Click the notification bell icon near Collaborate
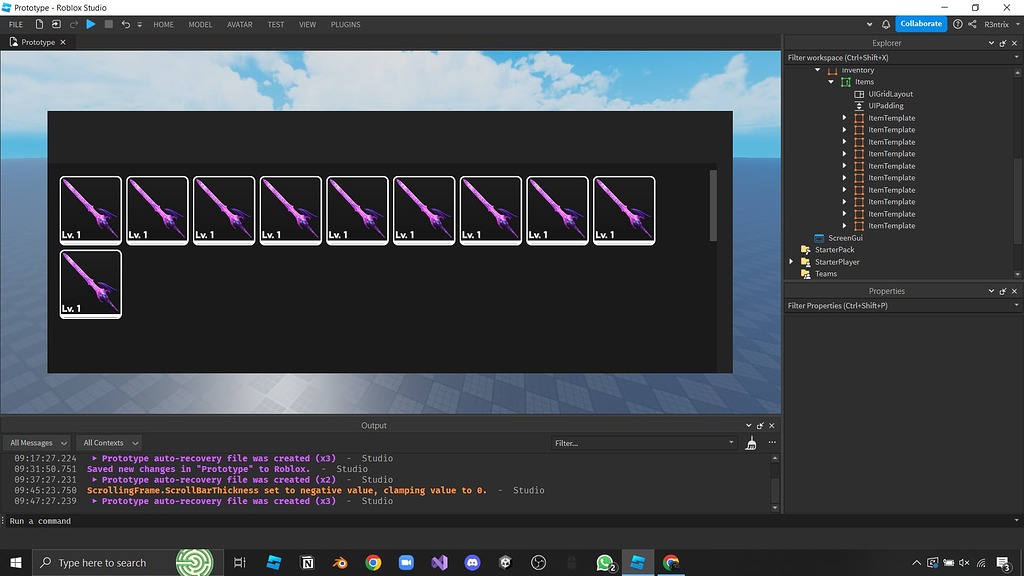Viewport: 1024px width, 576px height. pos(885,23)
